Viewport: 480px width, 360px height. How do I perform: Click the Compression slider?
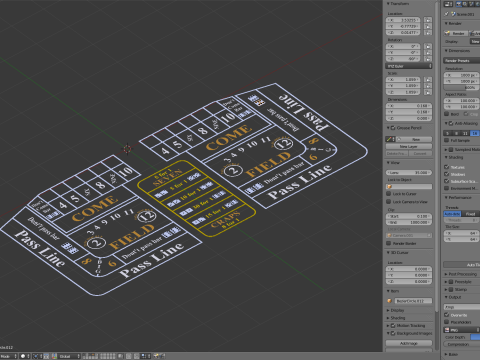[x=463, y=344]
